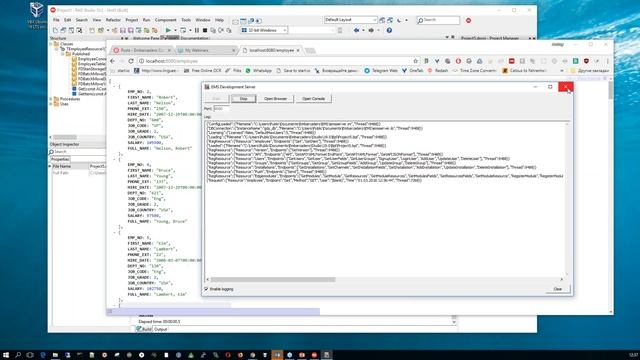Viewport: 640px width, 360px height.
Task: Click the Port field in EMS server
Action: [222, 109]
